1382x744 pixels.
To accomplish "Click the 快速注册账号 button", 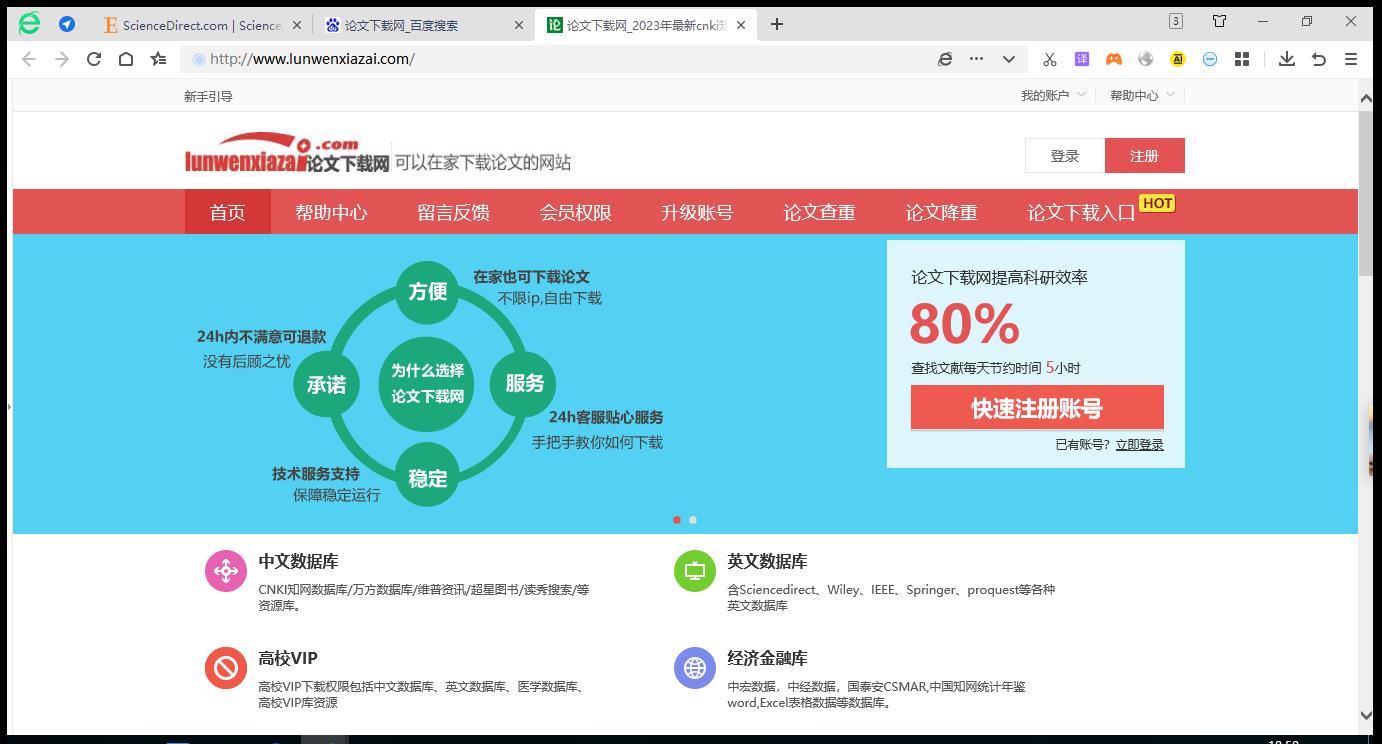I will click(1037, 407).
